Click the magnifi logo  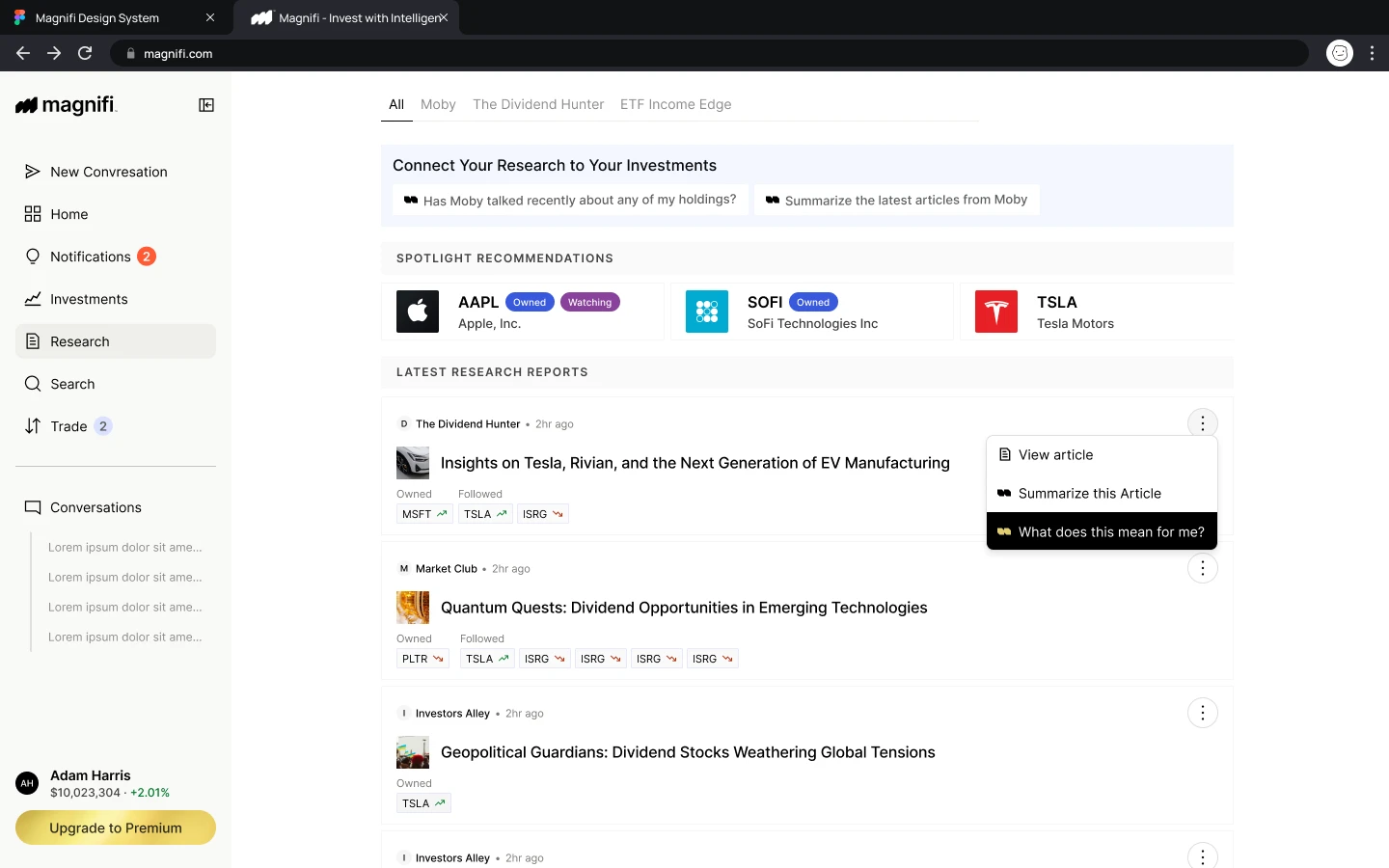(67, 105)
